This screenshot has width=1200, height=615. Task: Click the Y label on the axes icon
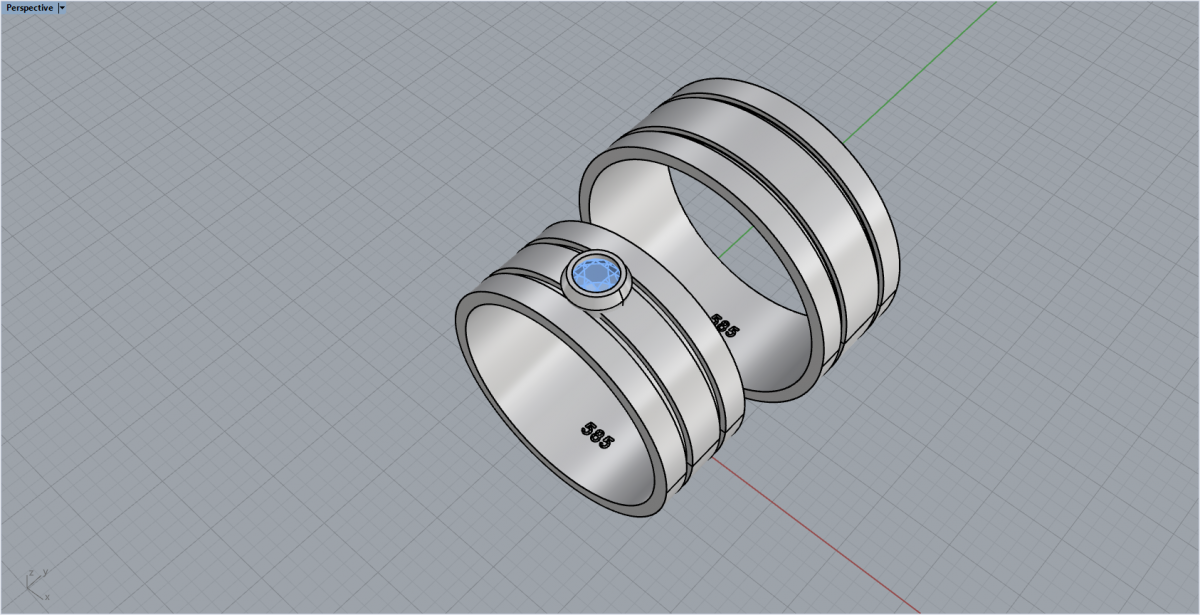[46, 572]
